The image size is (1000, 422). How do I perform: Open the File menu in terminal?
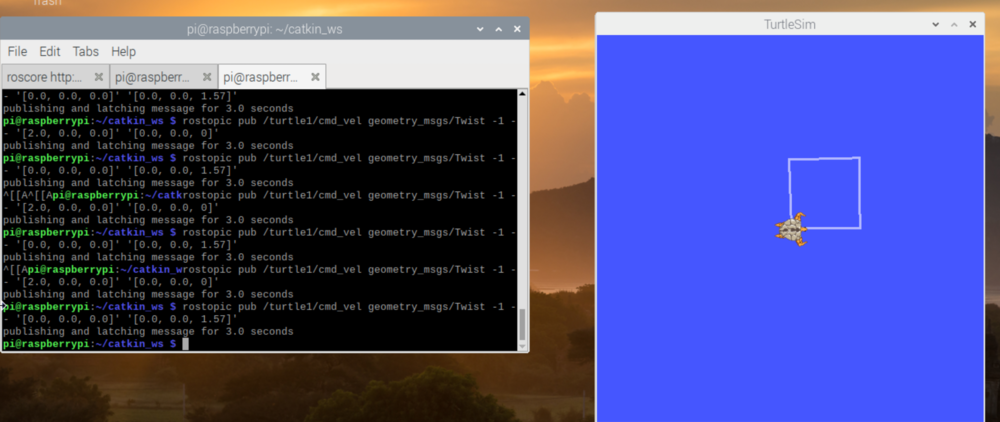click(x=17, y=51)
